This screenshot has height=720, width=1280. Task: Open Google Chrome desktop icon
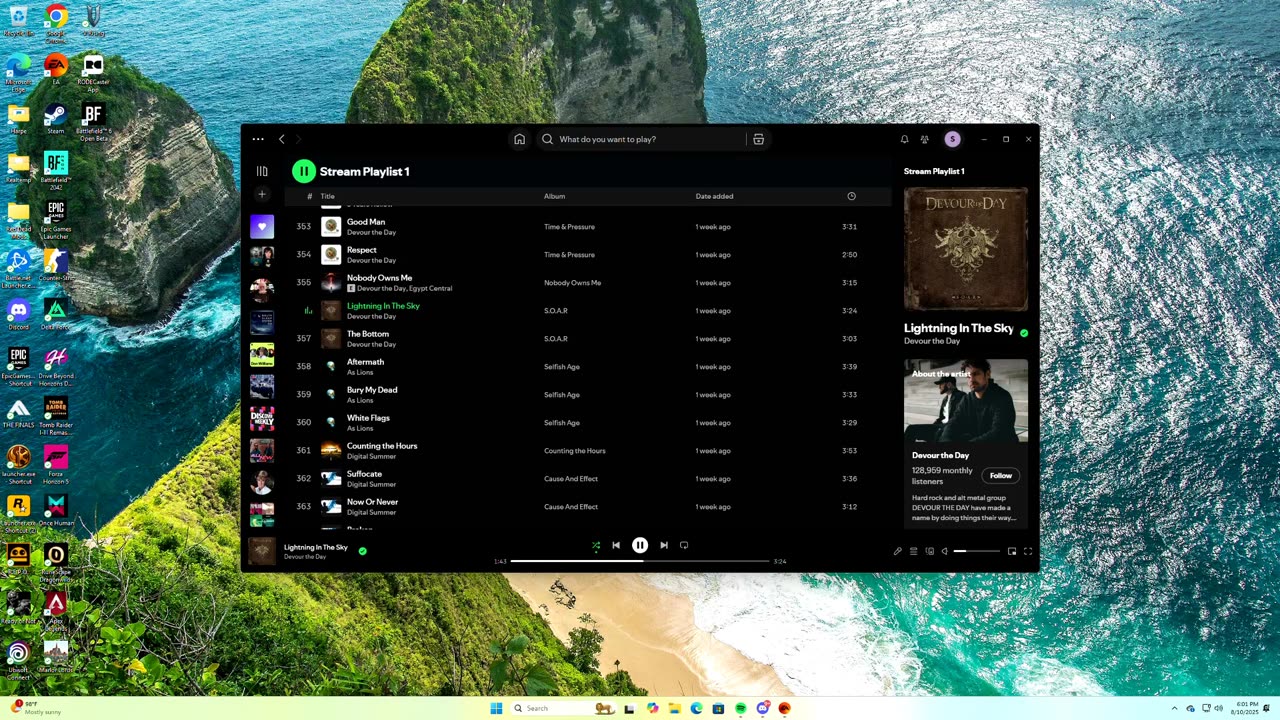point(56,21)
